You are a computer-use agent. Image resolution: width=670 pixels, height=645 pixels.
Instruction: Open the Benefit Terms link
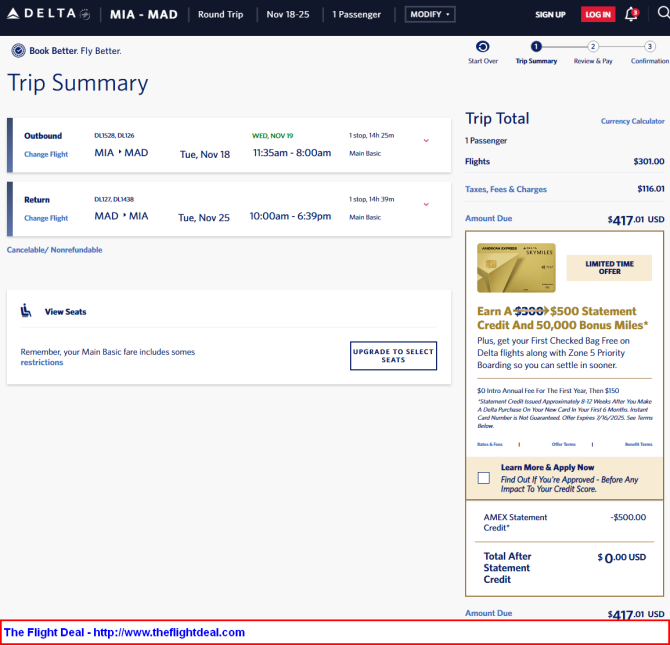pos(638,444)
